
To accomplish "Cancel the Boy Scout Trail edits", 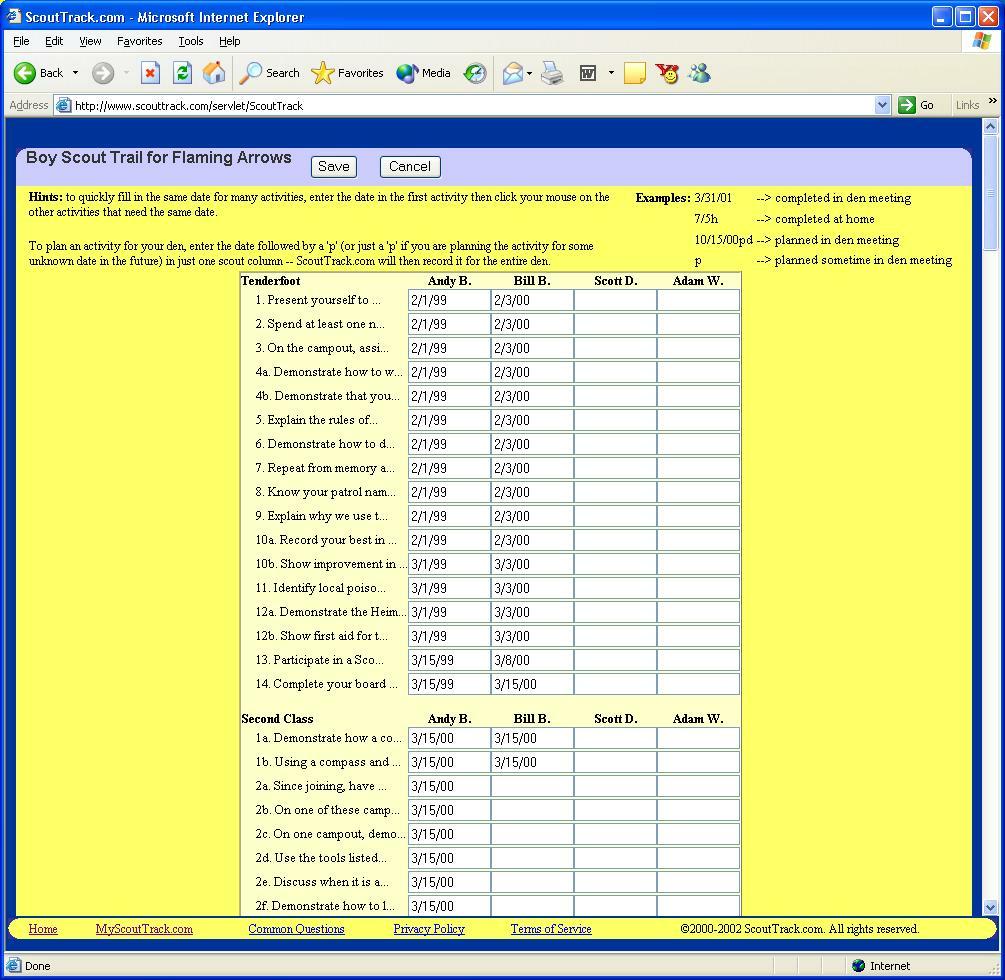I will click(x=410, y=167).
